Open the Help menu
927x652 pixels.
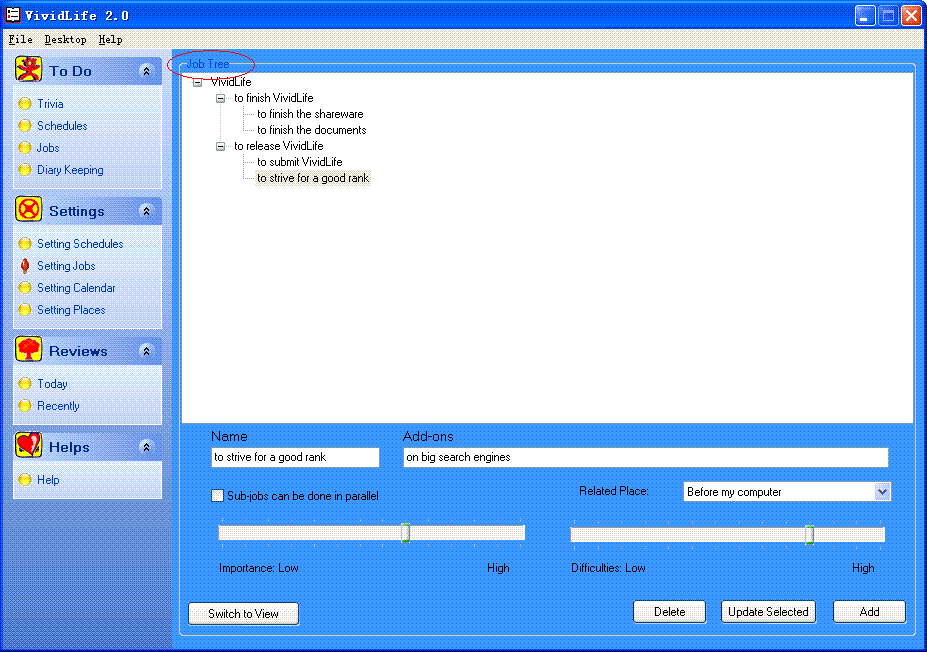(111, 40)
